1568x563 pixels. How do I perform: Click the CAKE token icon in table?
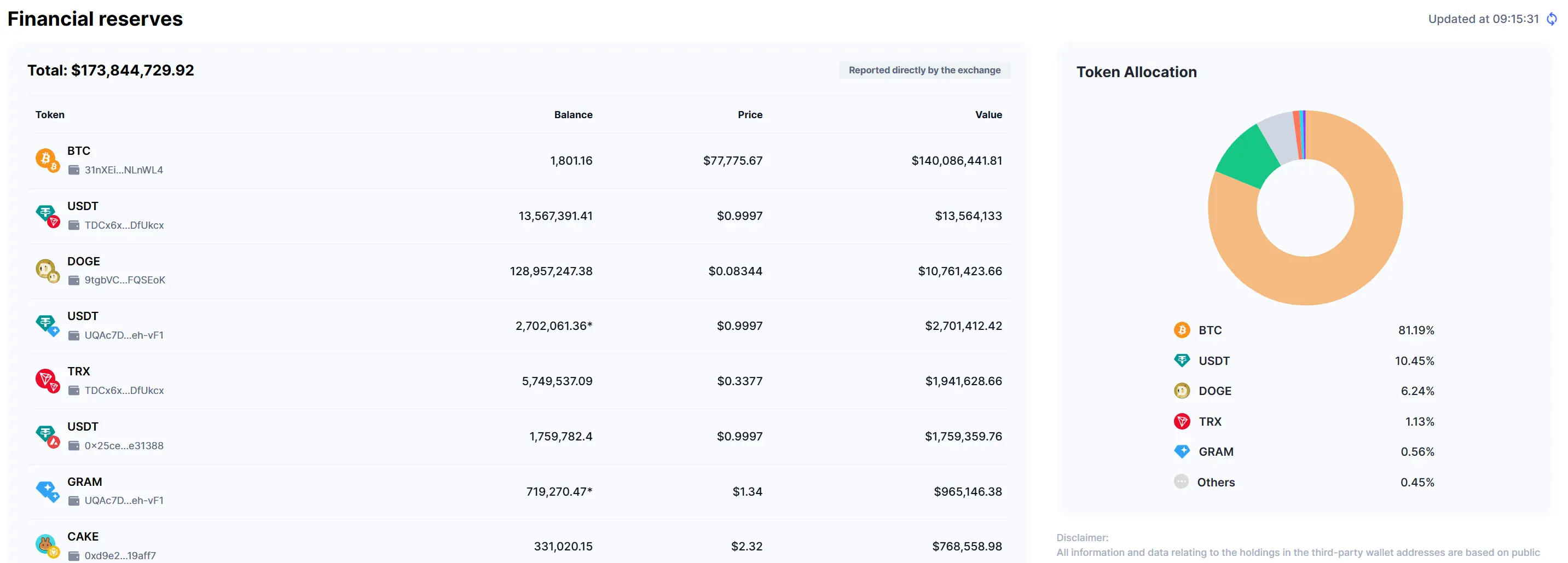coord(47,545)
